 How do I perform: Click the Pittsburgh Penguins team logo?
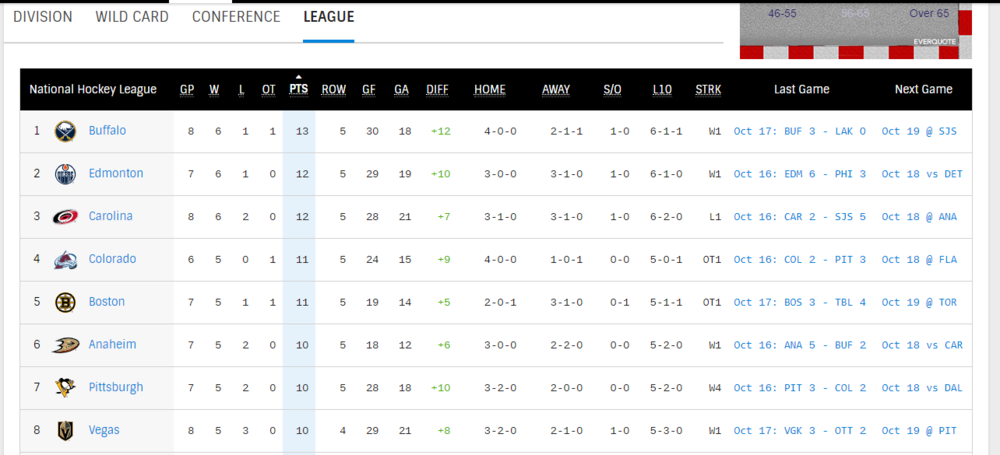click(65, 388)
